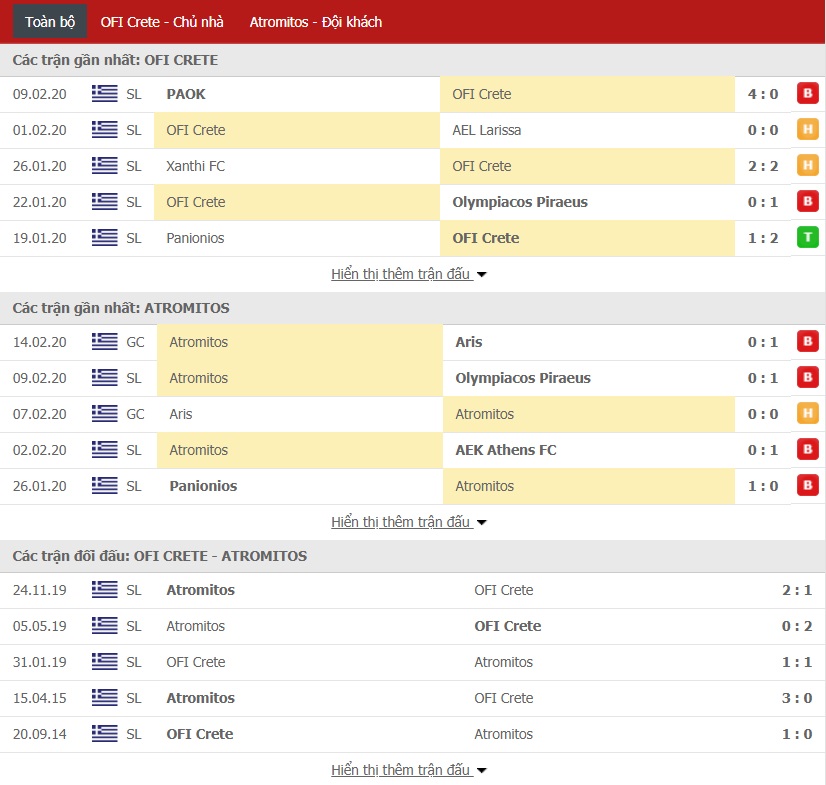Click the flag in the 09.02.20 Atromitos-Olympiacos row
This screenshot has height=785, width=826.
click(x=104, y=378)
